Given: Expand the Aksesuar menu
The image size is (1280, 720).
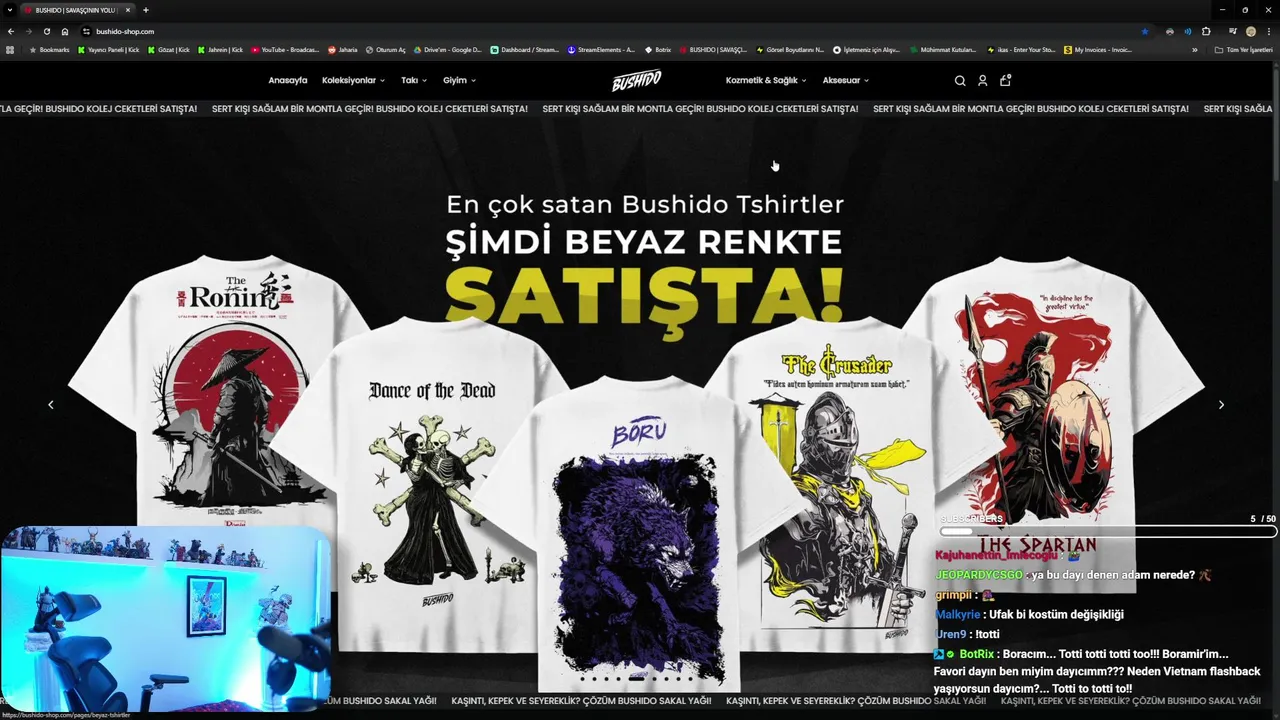Looking at the screenshot, I should pyautogui.click(x=846, y=81).
